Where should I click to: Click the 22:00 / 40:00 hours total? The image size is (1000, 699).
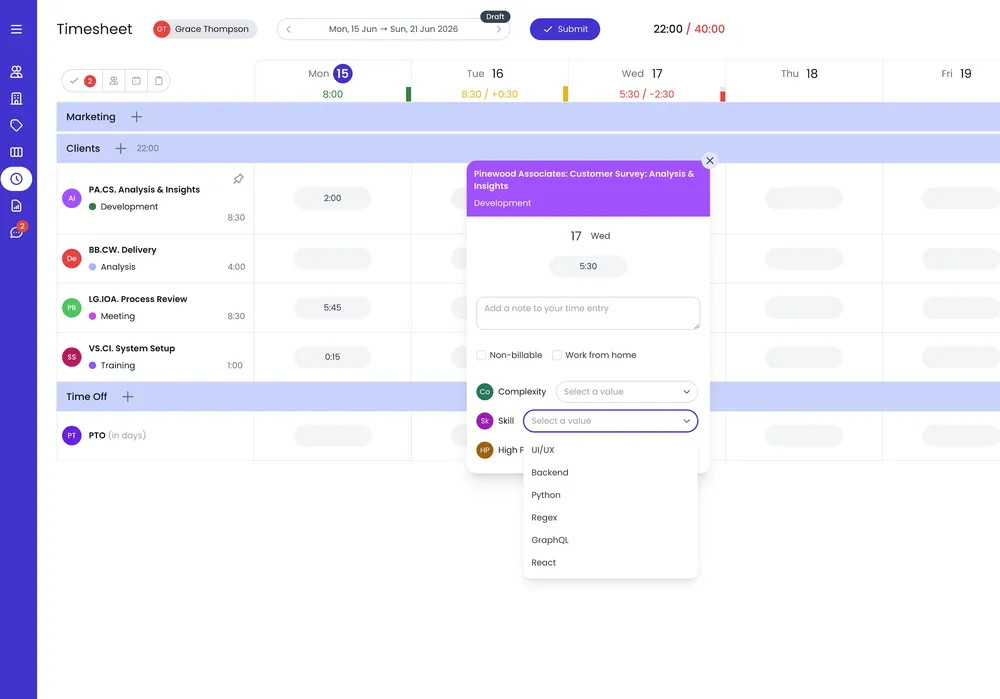pyautogui.click(x=689, y=29)
